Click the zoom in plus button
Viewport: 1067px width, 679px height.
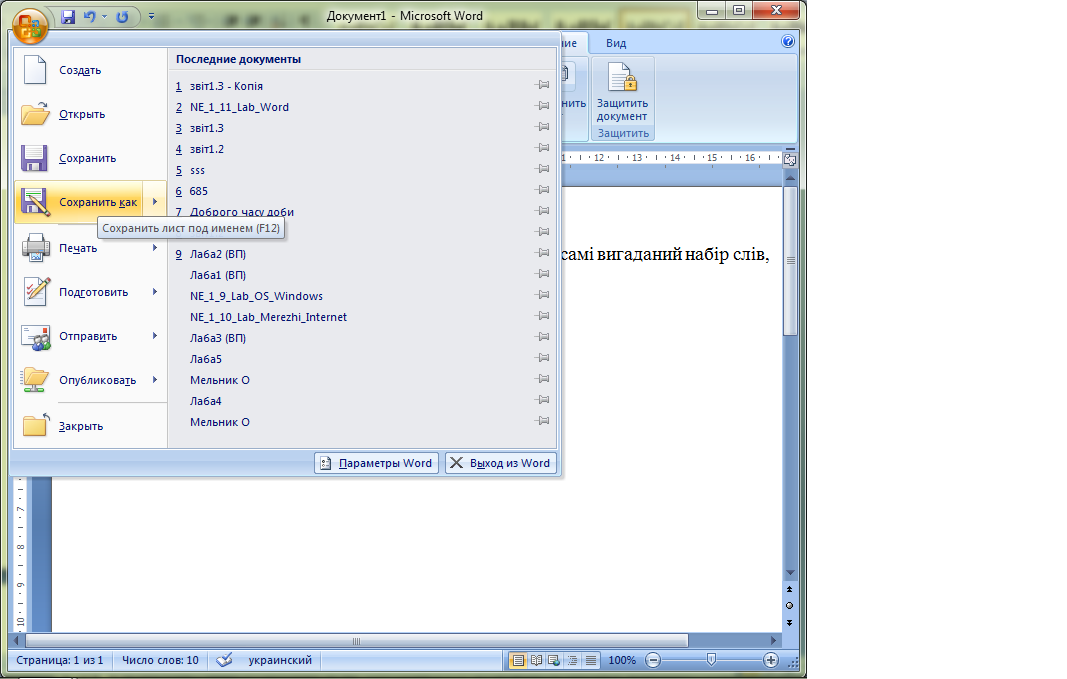tap(770, 660)
